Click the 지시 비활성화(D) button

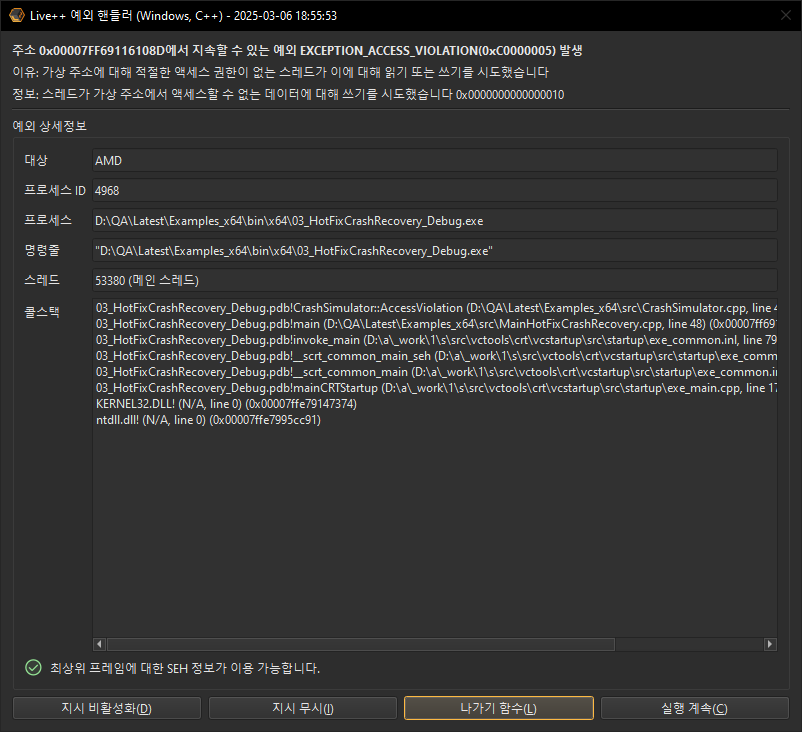click(107, 708)
